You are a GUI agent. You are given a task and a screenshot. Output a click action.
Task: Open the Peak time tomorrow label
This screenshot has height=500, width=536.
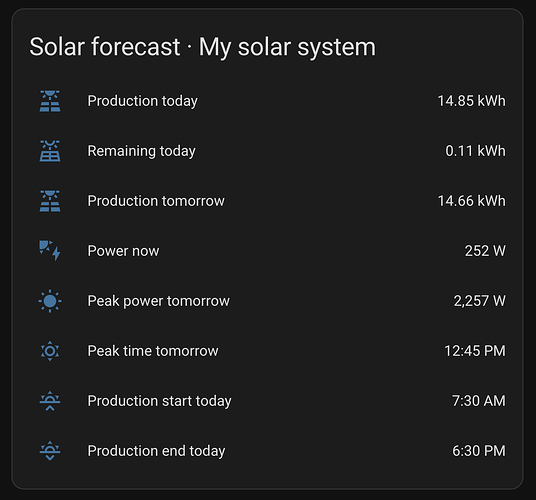pyautogui.click(x=153, y=351)
